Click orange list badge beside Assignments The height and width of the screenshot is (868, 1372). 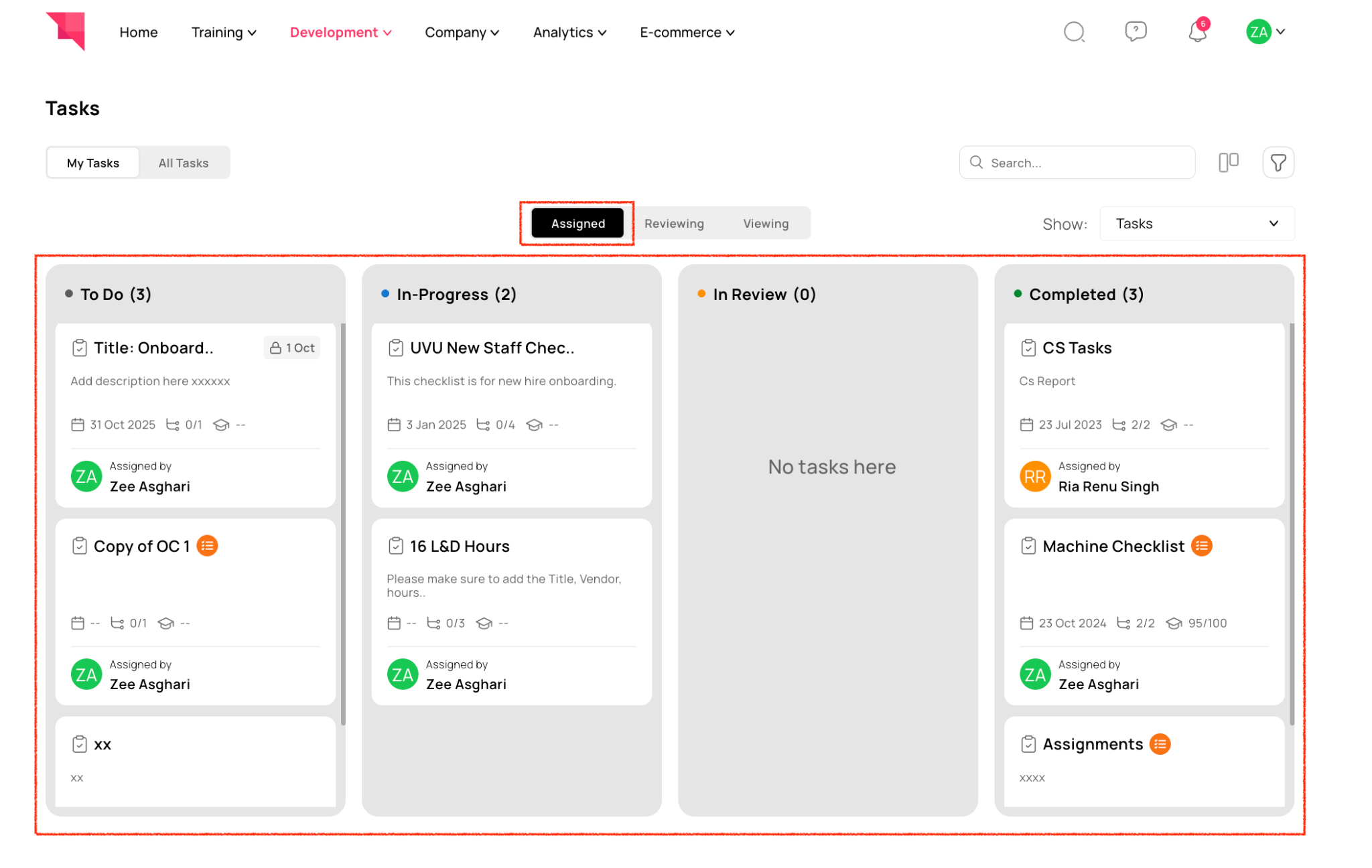point(1160,744)
